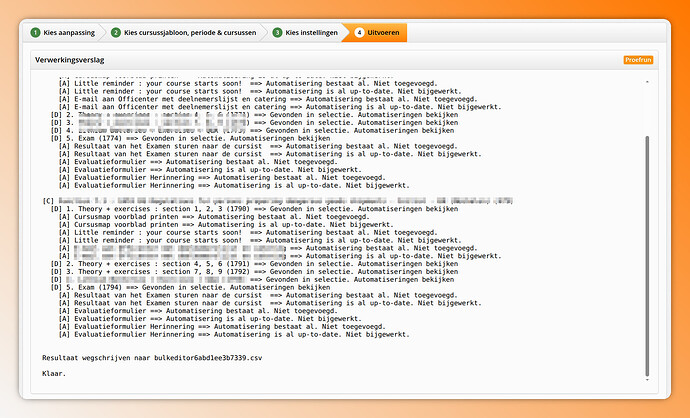Click 'Evaluatieformulier Herinnering ... Niet toegevoegd.' under Exam (1774)
690x418 pixels.
(x=222, y=177)
